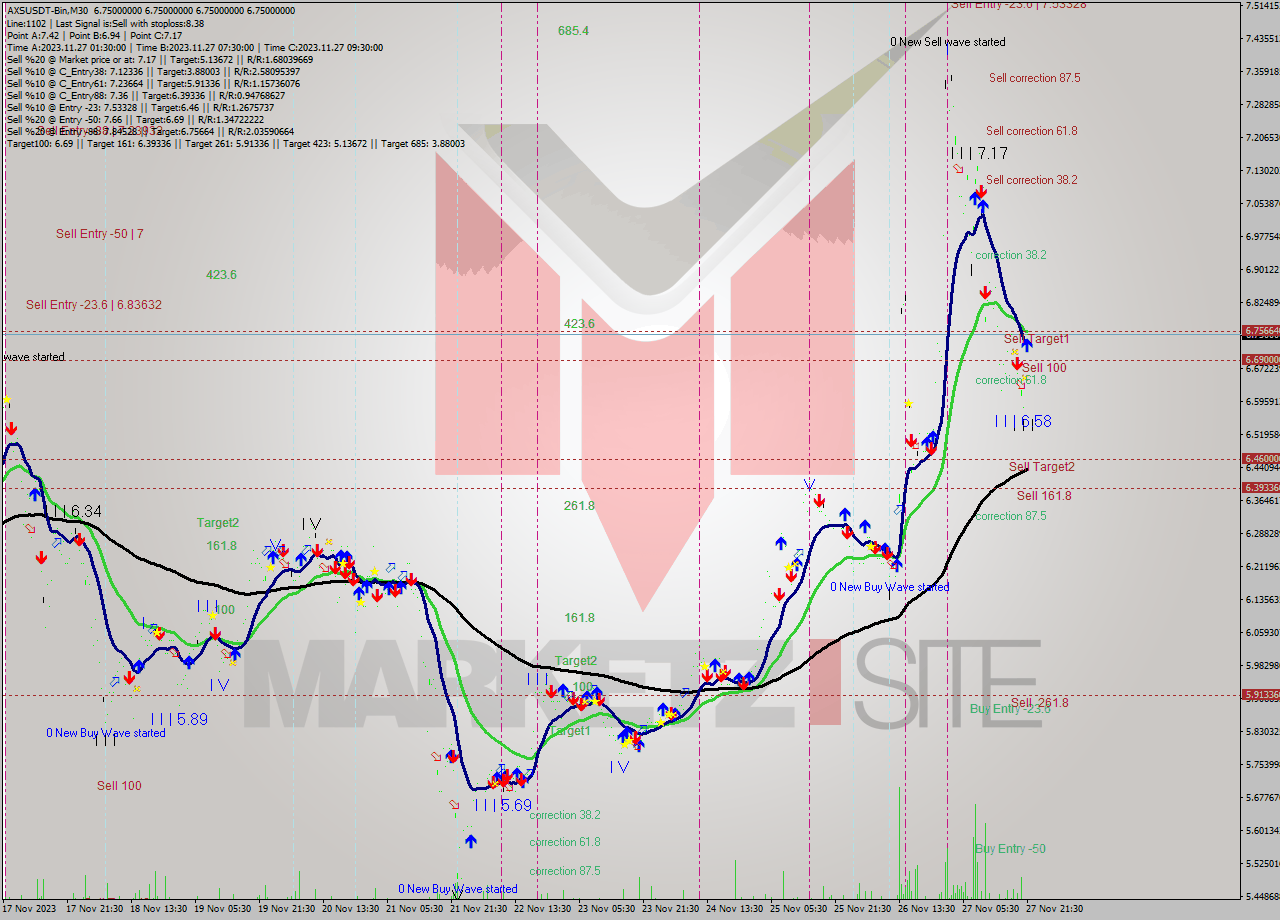1280x920 pixels.
Task: Select the 'Sell correction 38.2' label
Action: (x=1031, y=180)
